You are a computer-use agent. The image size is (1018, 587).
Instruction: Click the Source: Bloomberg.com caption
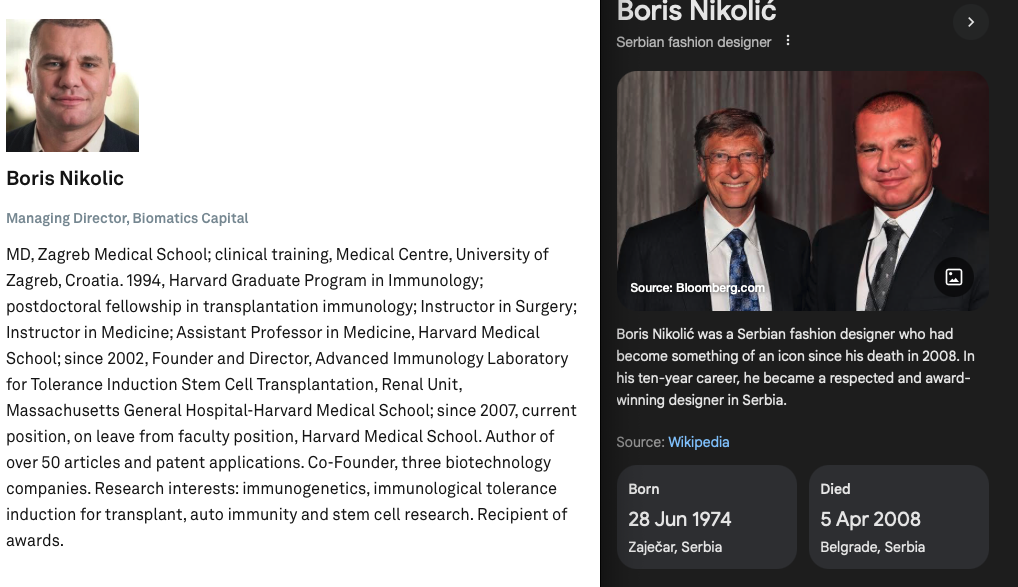[x=697, y=288]
